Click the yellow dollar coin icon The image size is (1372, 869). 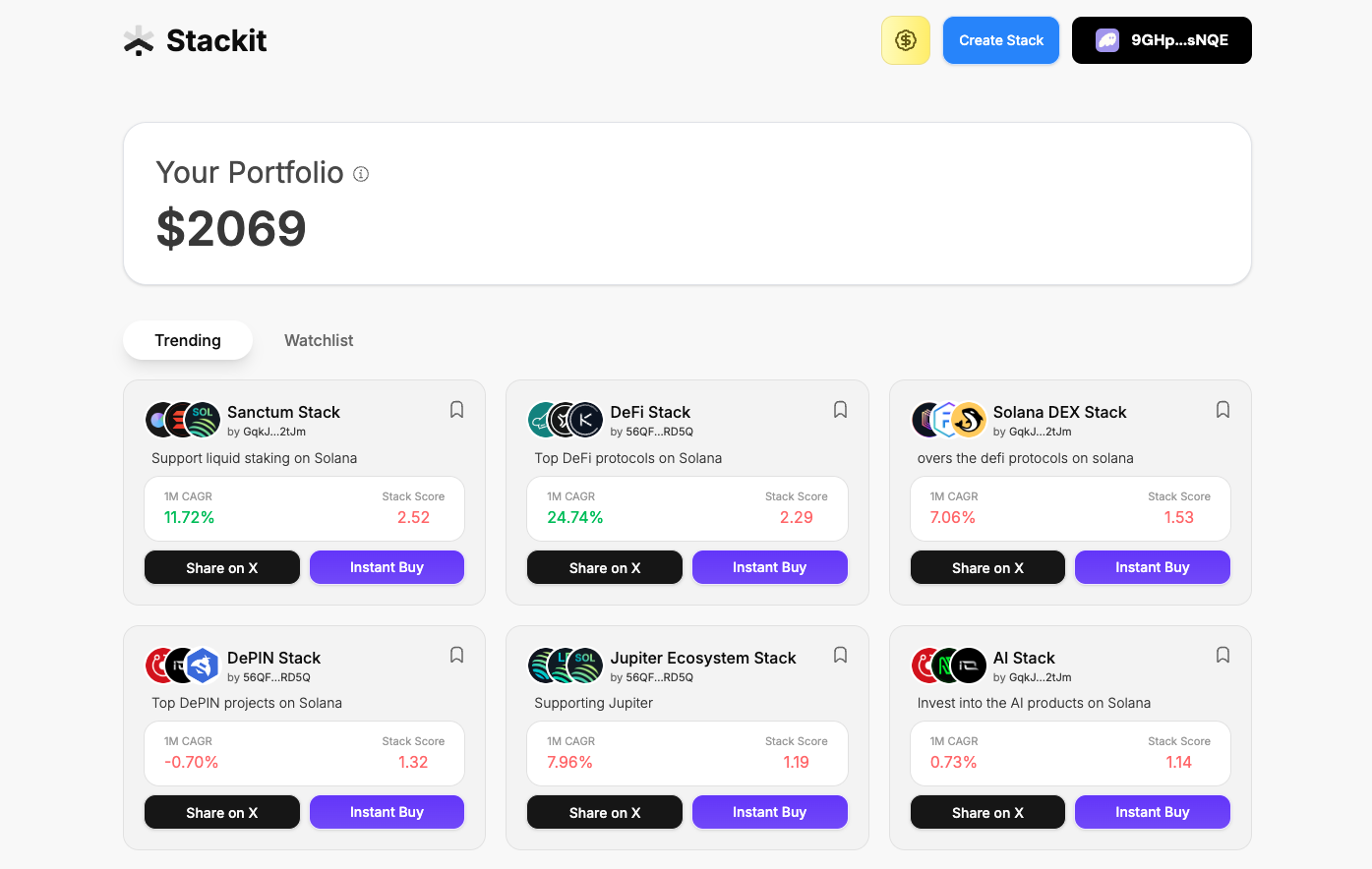[x=906, y=40]
